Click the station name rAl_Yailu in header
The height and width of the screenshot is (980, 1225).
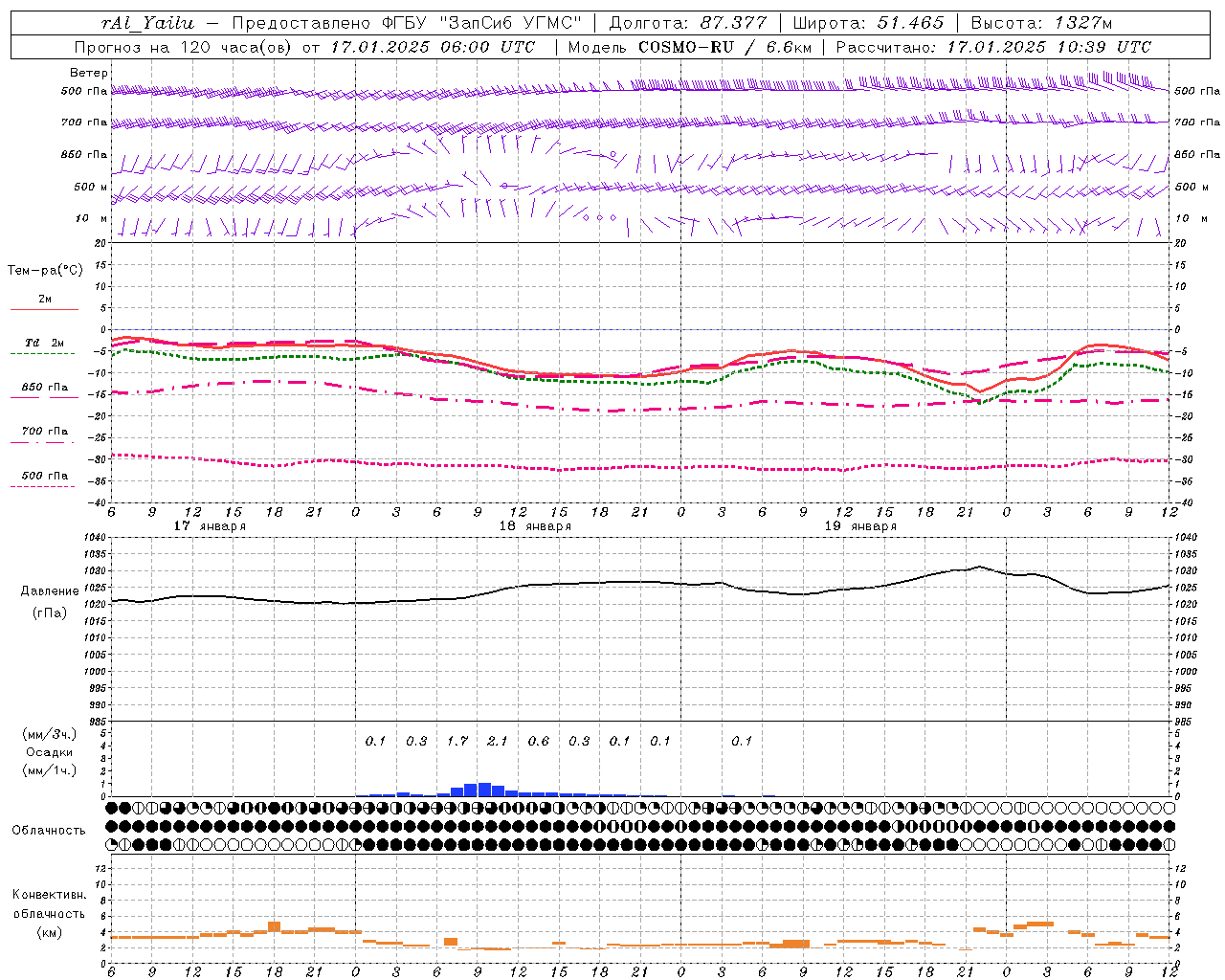click(x=147, y=23)
